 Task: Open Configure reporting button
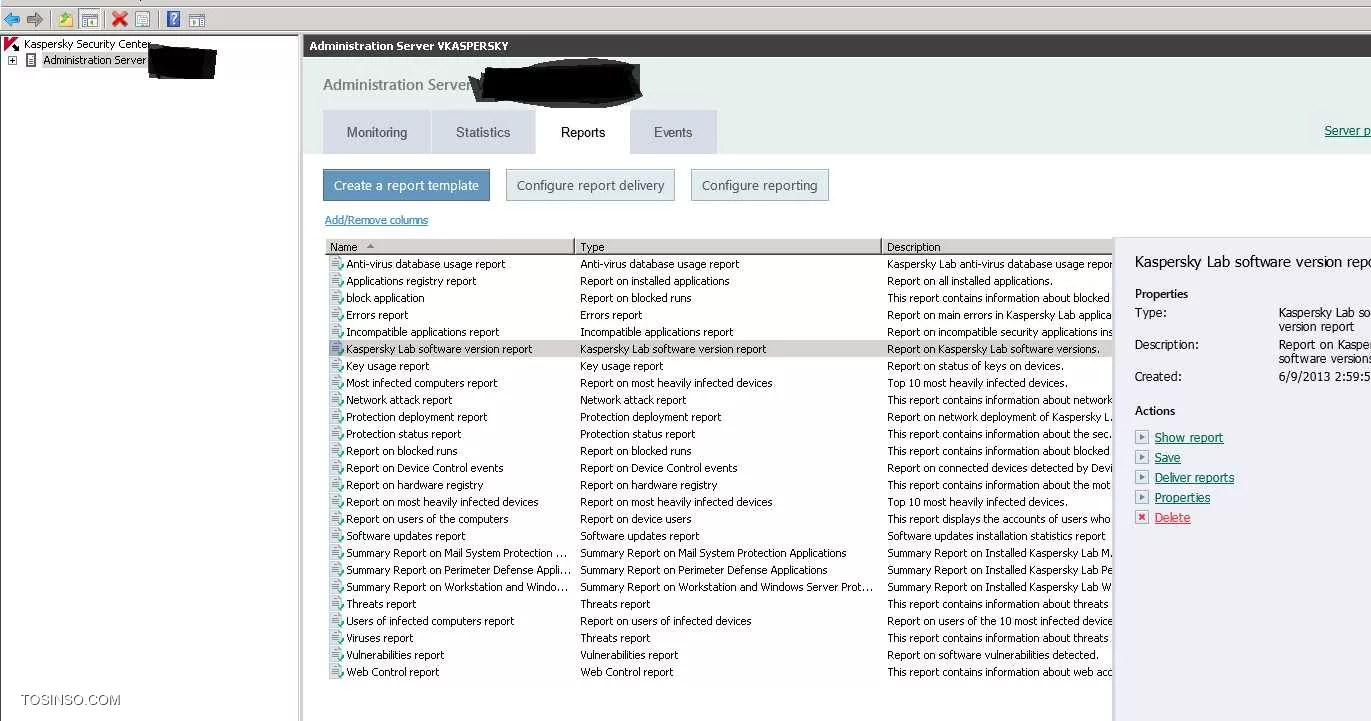coord(759,185)
